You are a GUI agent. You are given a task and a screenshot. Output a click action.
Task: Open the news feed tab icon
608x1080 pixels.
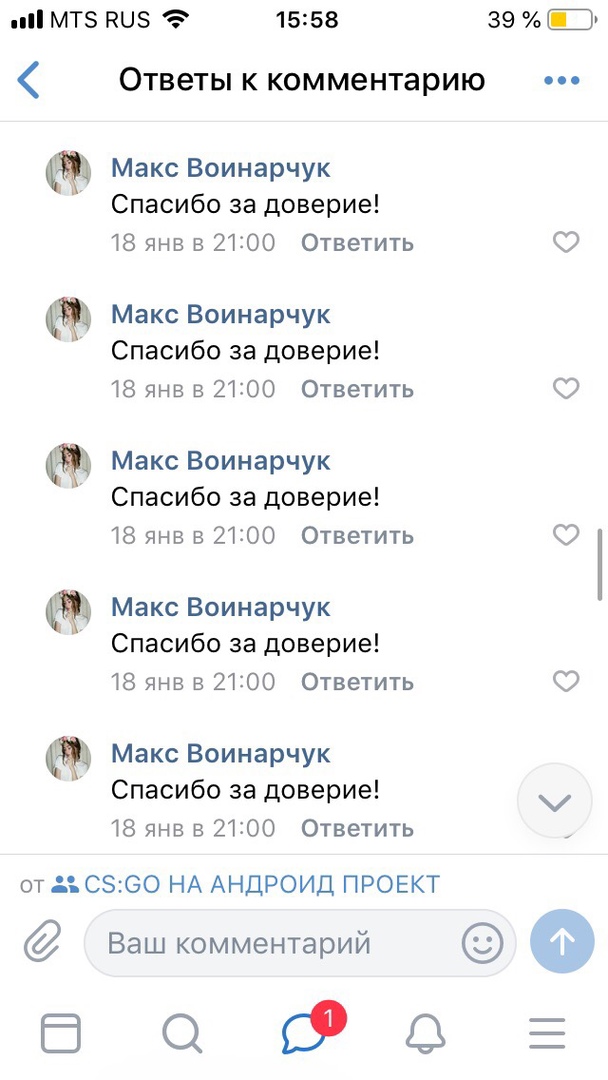pyautogui.click(x=60, y=1032)
